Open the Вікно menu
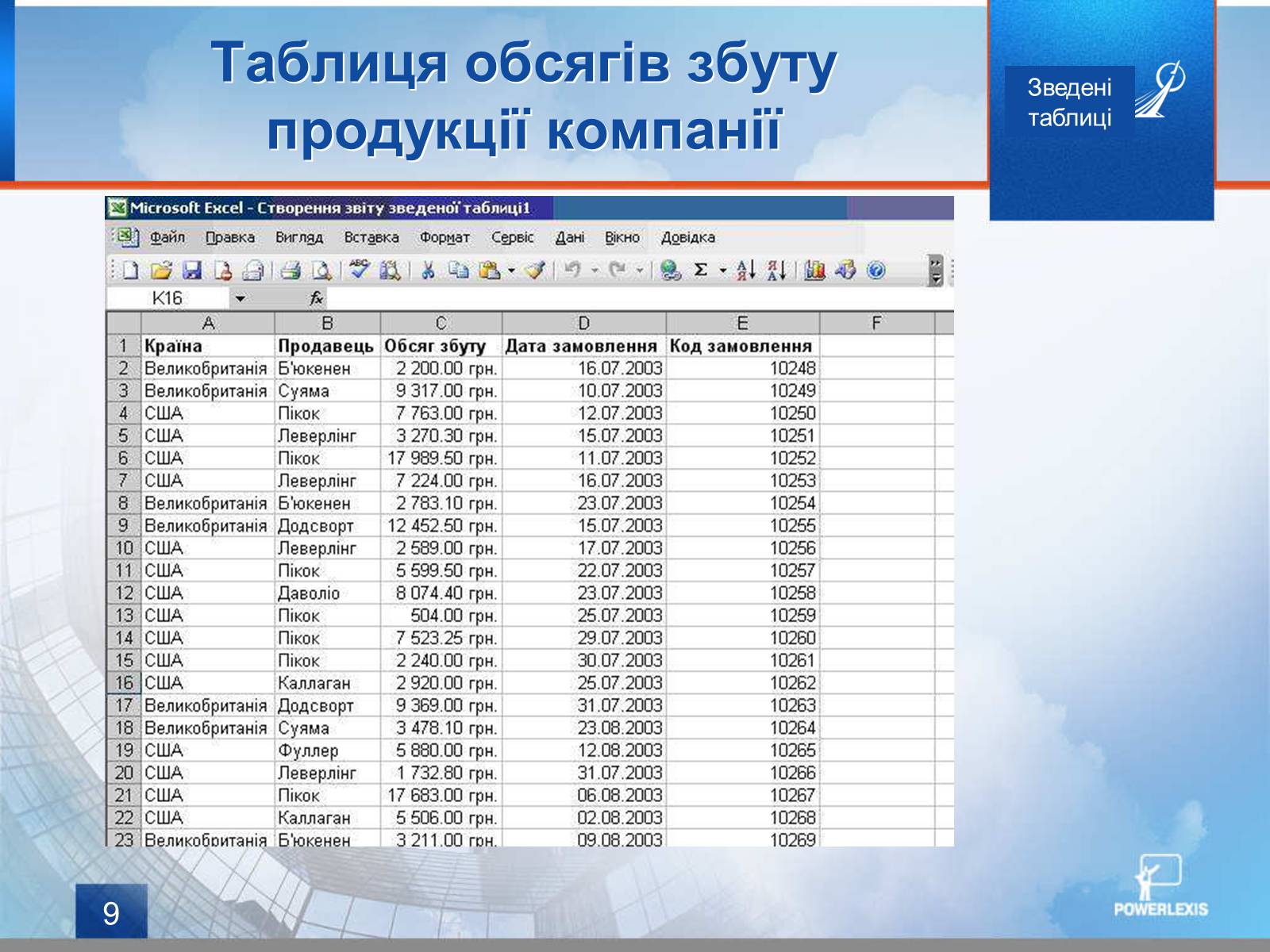 [x=622, y=237]
